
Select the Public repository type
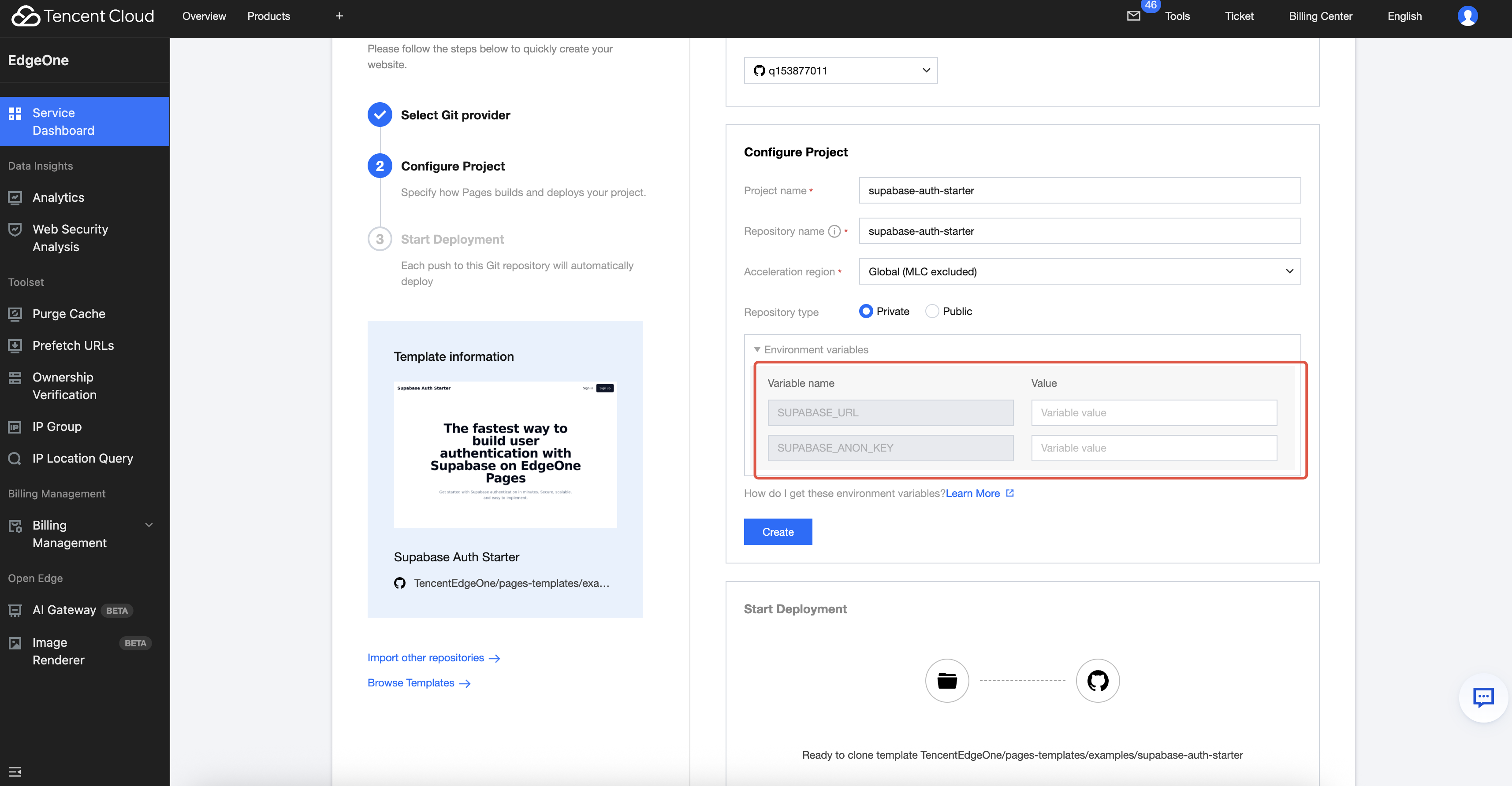coord(932,311)
